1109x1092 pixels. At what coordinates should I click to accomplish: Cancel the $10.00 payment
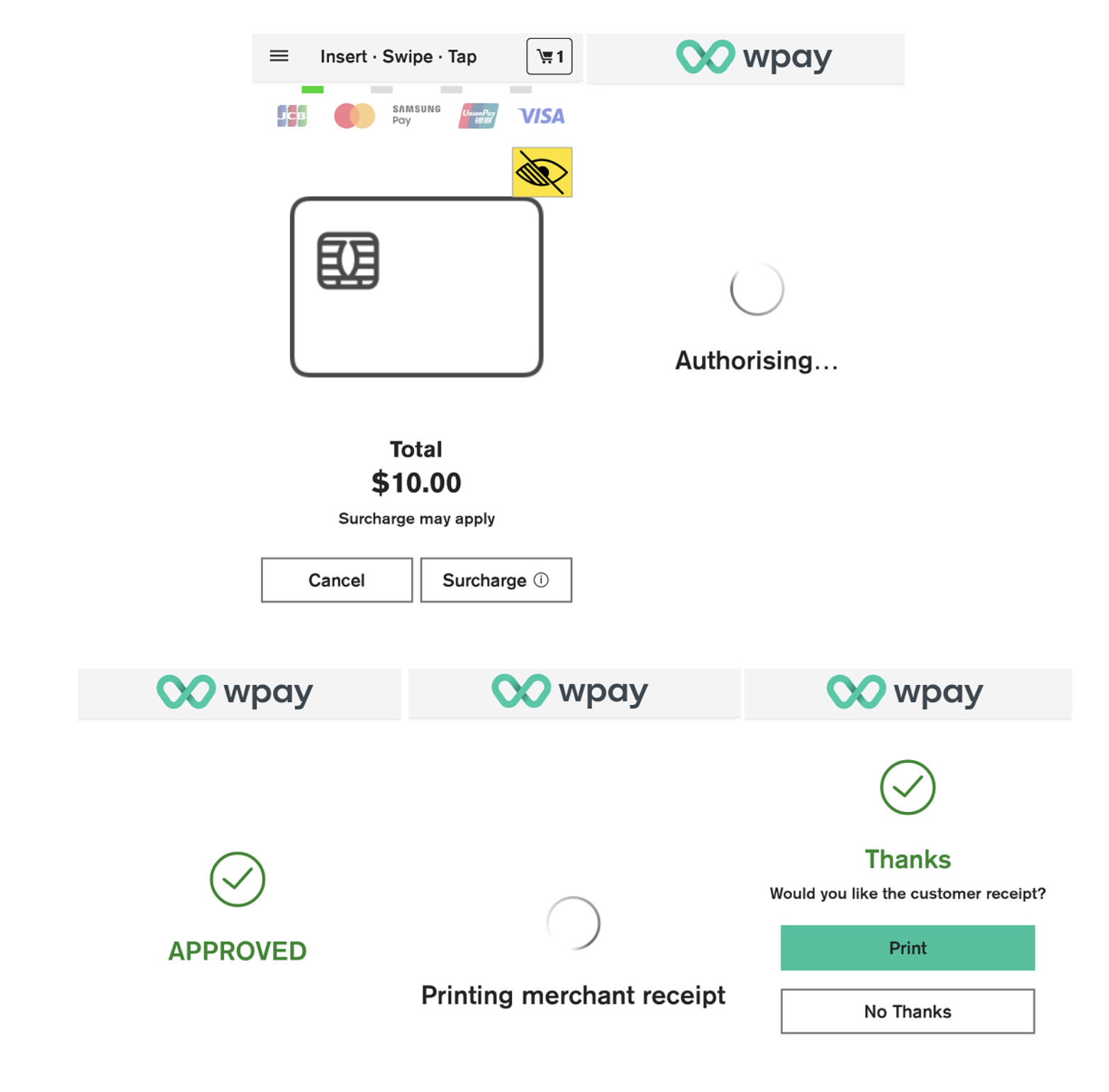click(336, 580)
